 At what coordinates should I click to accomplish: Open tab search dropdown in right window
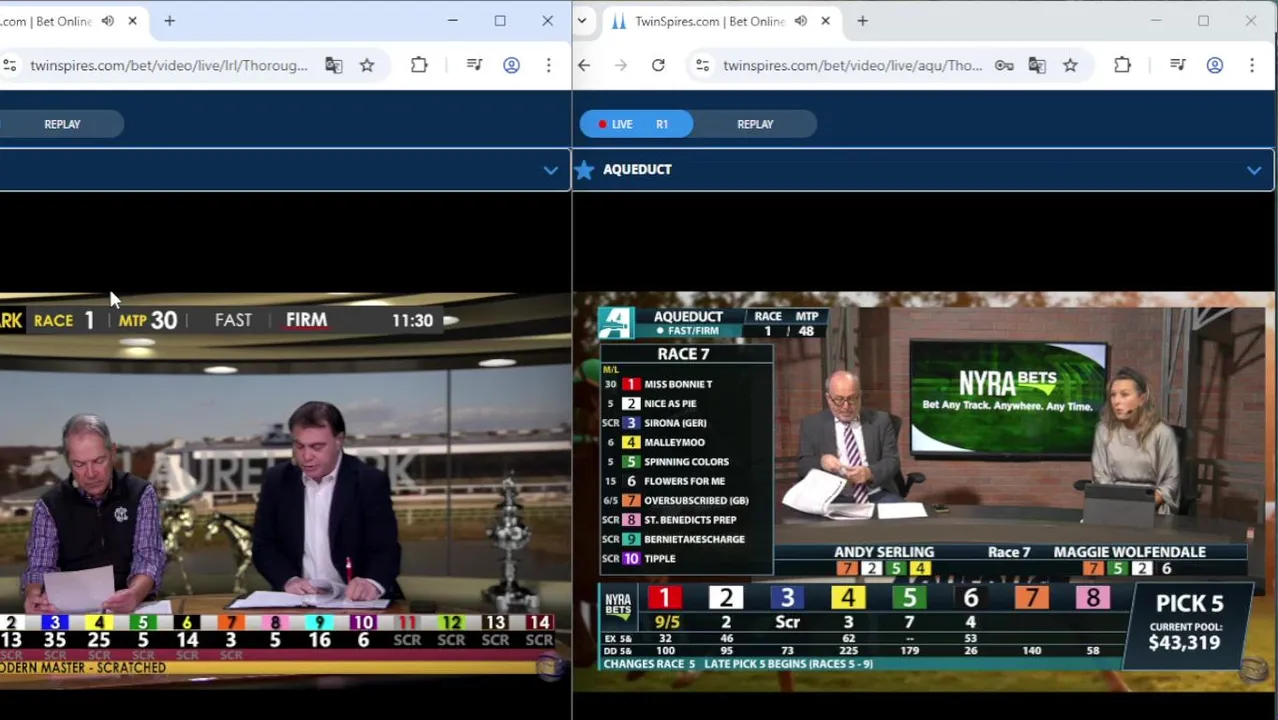[x=581, y=21]
